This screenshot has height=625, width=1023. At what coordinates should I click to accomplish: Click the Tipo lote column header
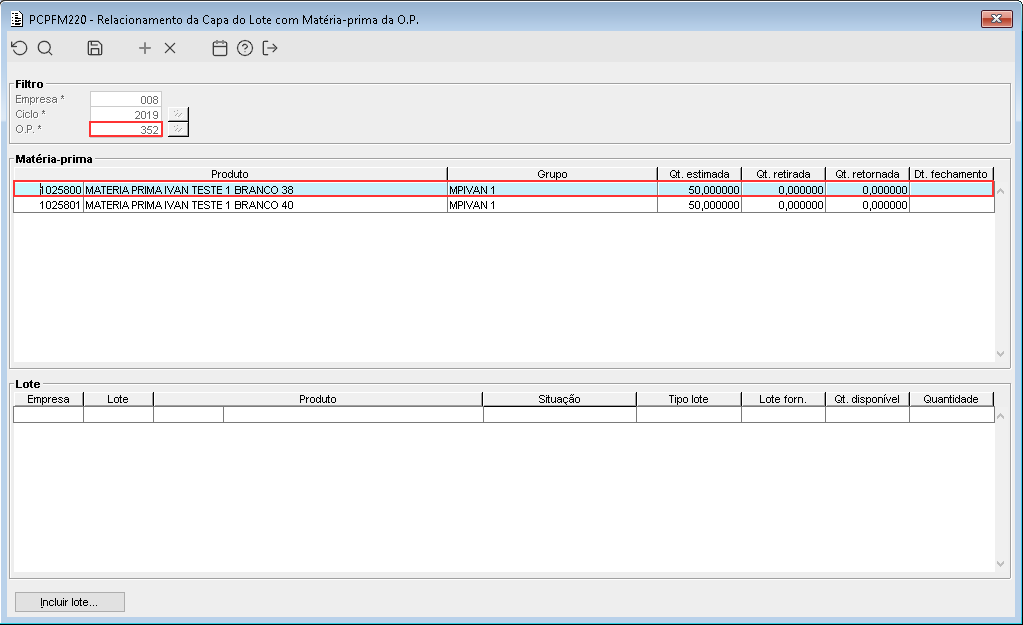click(688, 399)
